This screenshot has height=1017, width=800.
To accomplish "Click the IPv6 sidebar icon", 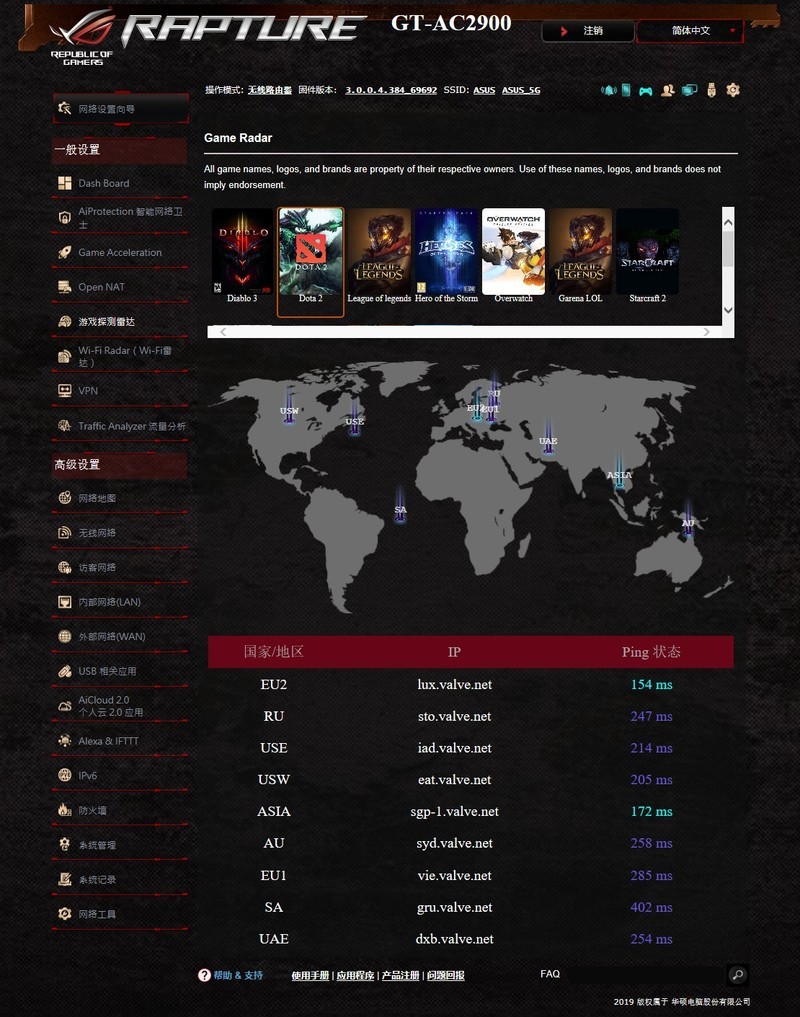I will [65, 775].
